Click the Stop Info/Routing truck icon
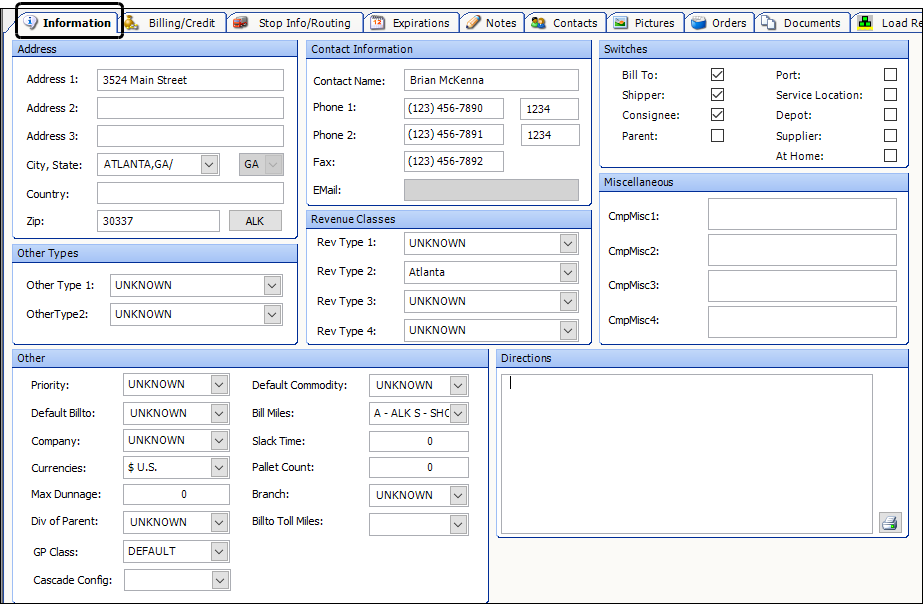 click(x=241, y=23)
